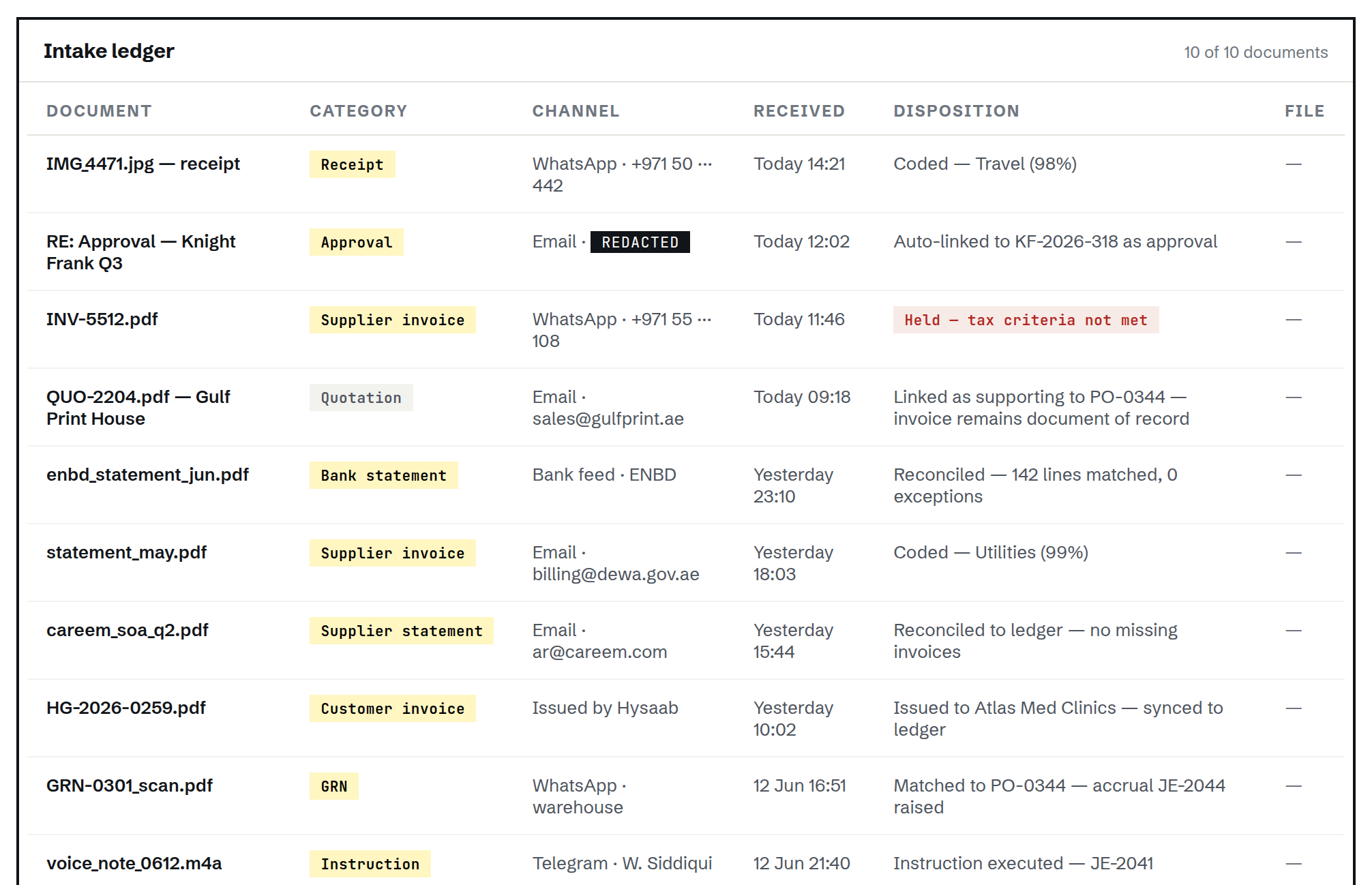Open enbd_statement_jun.pdf document
The width and height of the screenshot is (1372, 885).
click(x=147, y=475)
